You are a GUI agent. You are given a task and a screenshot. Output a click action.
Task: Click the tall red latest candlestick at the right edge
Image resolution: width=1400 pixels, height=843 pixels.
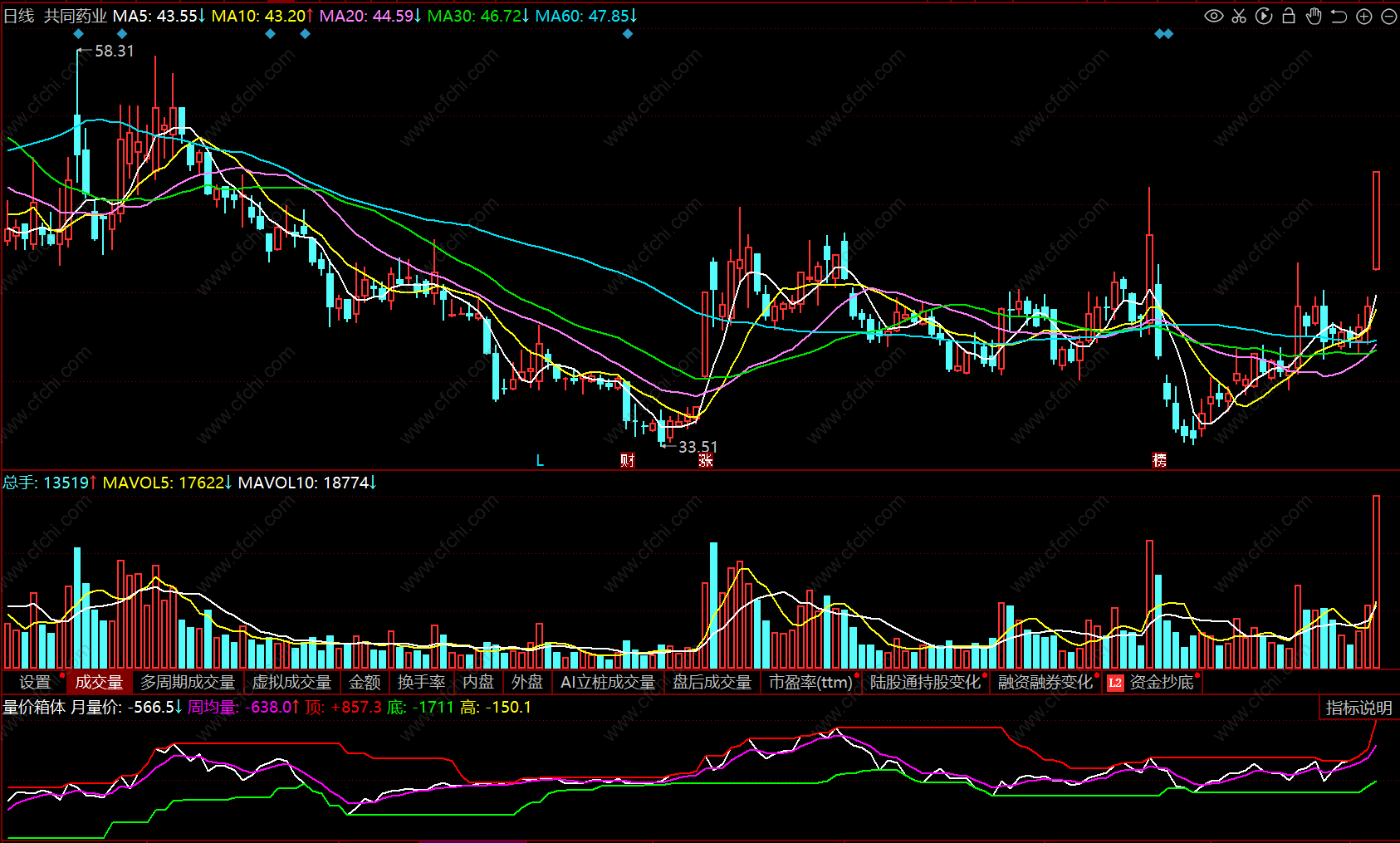pos(1376,220)
